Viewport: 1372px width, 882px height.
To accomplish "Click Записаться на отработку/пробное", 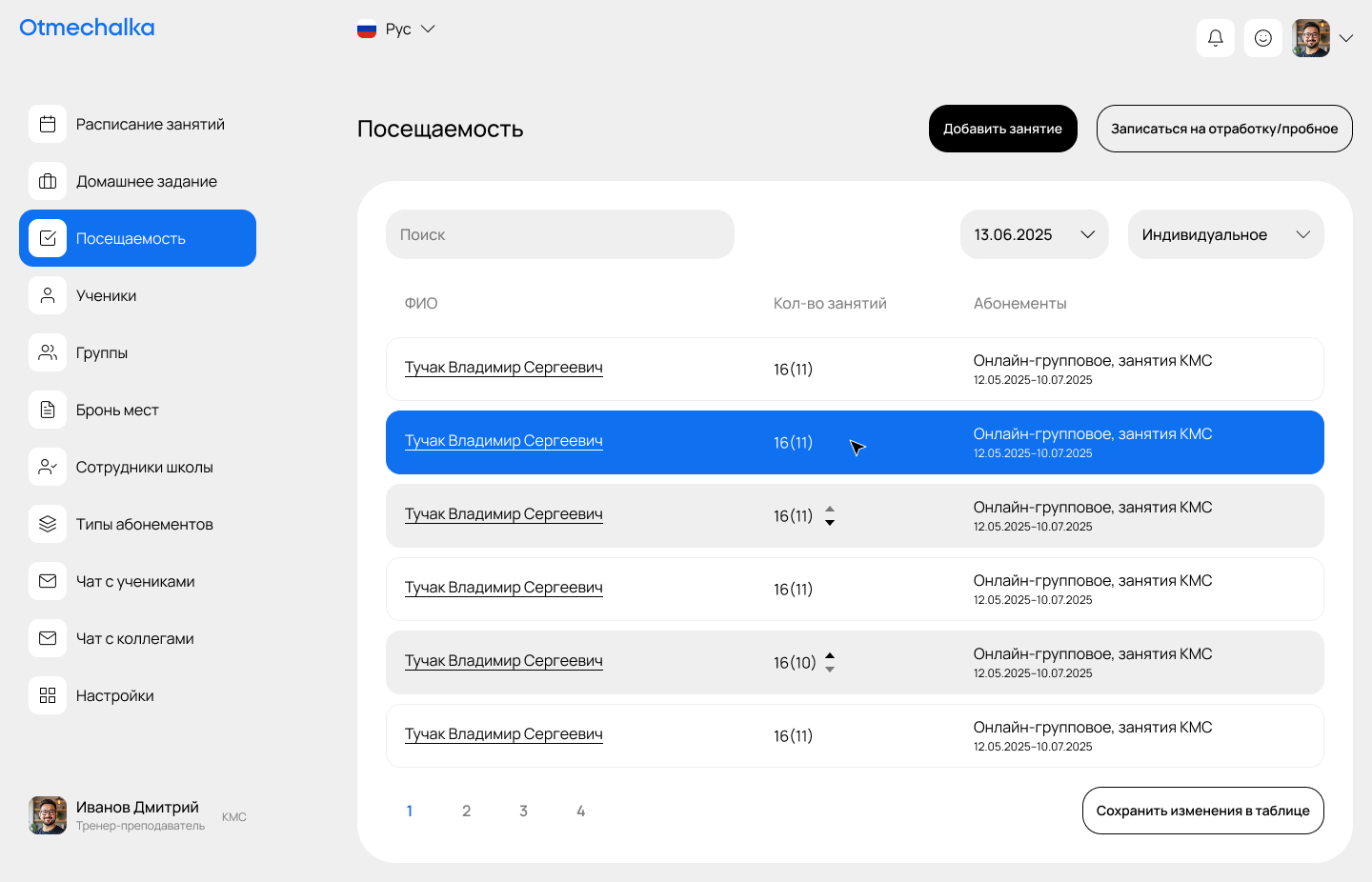I will tap(1224, 129).
